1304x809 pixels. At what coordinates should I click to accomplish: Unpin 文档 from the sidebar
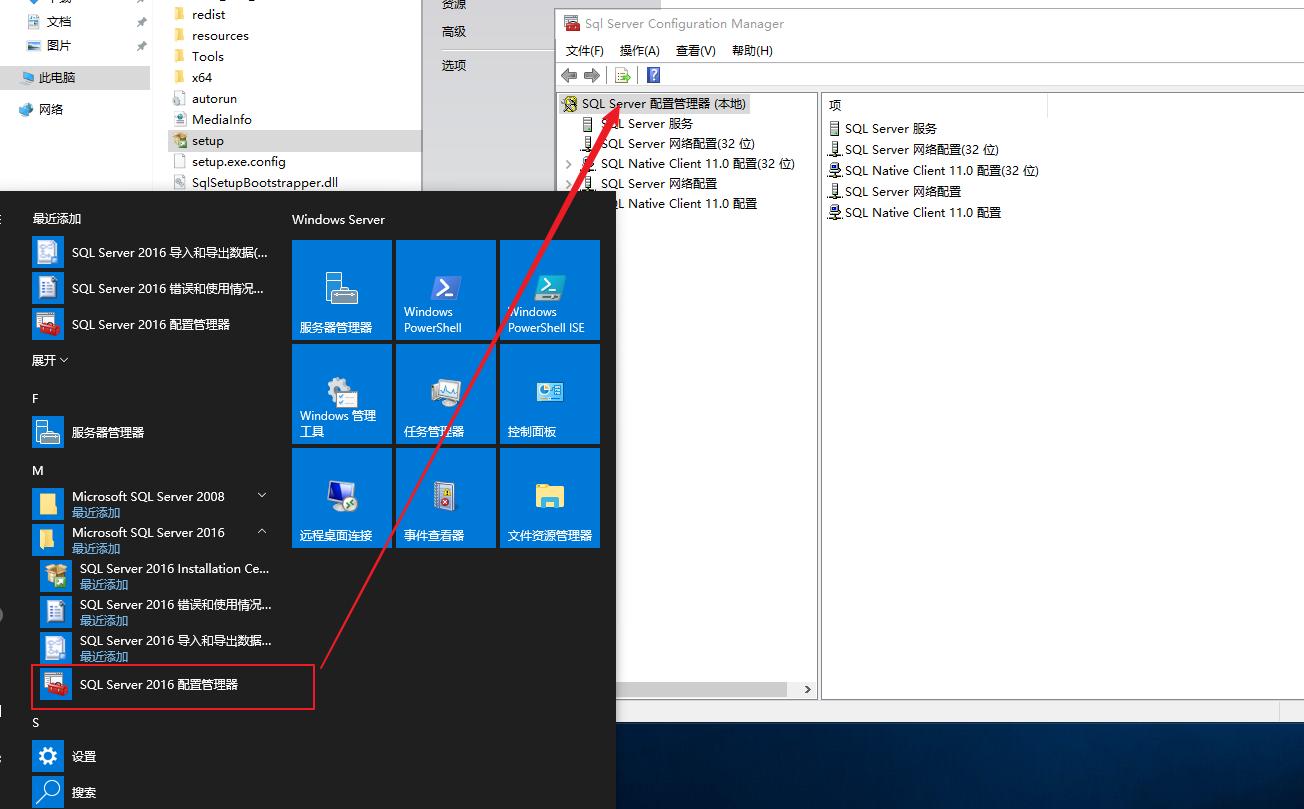[x=141, y=20]
